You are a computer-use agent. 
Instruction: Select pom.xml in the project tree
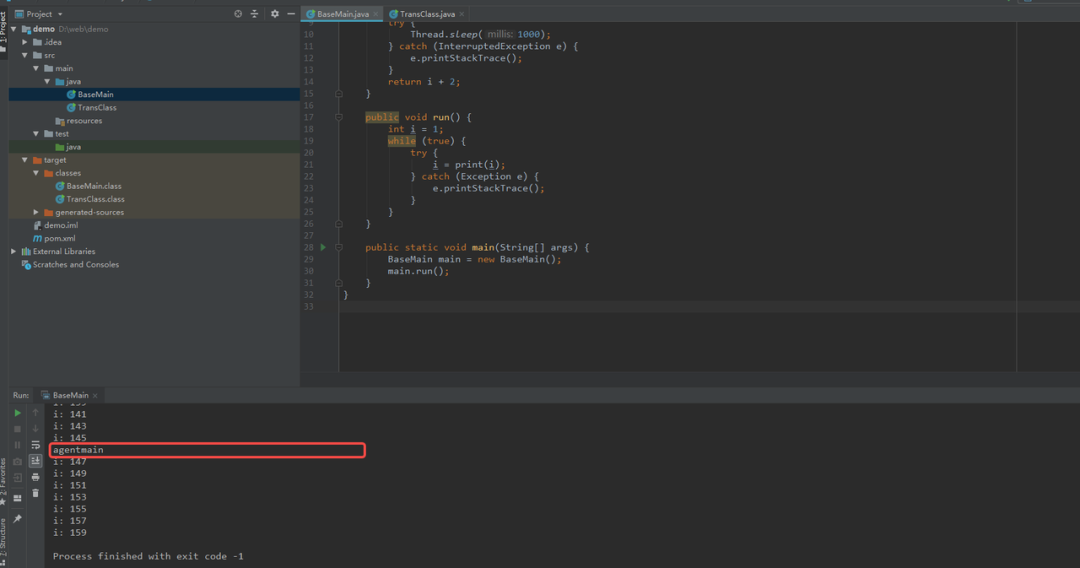pos(60,238)
